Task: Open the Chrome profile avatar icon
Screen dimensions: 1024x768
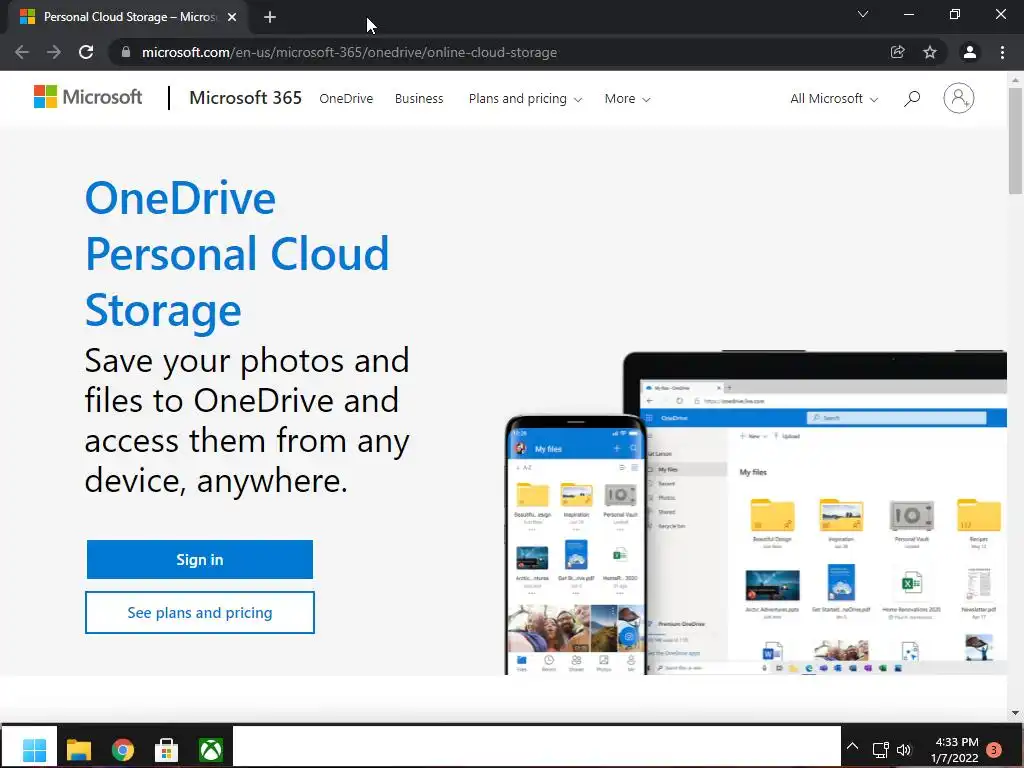Action: pos(970,52)
